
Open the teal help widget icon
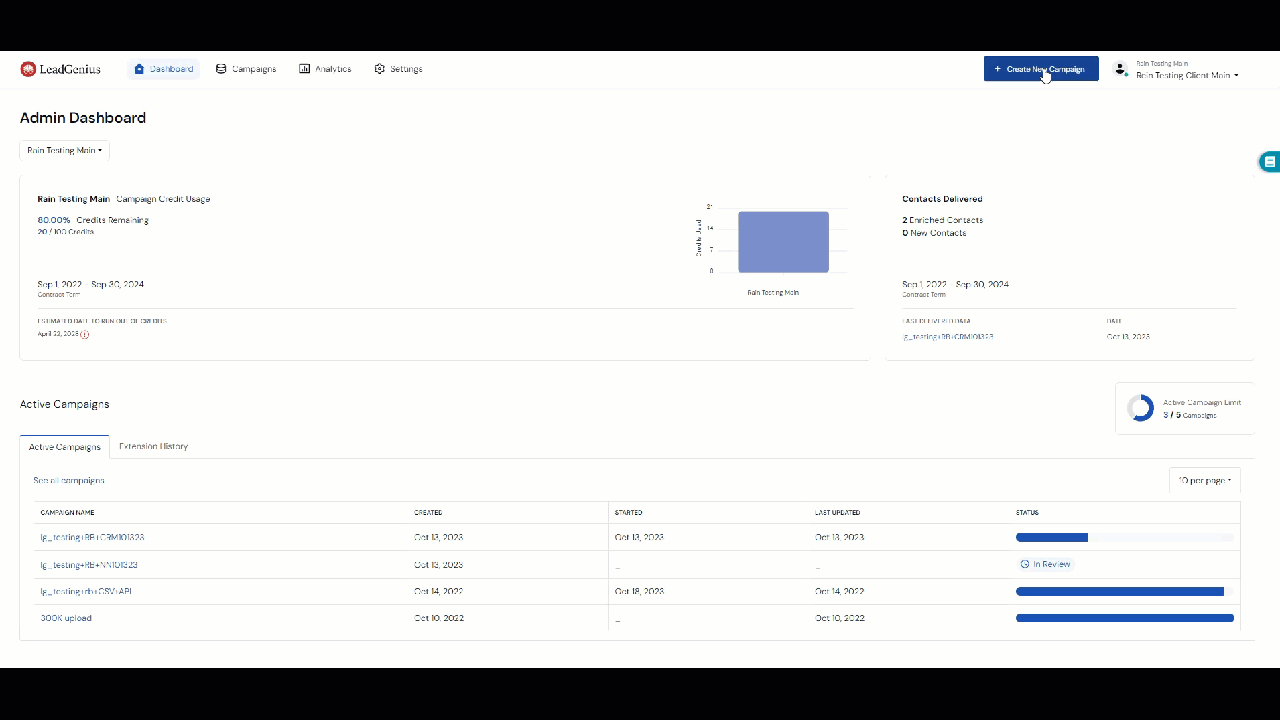click(x=1269, y=161)
